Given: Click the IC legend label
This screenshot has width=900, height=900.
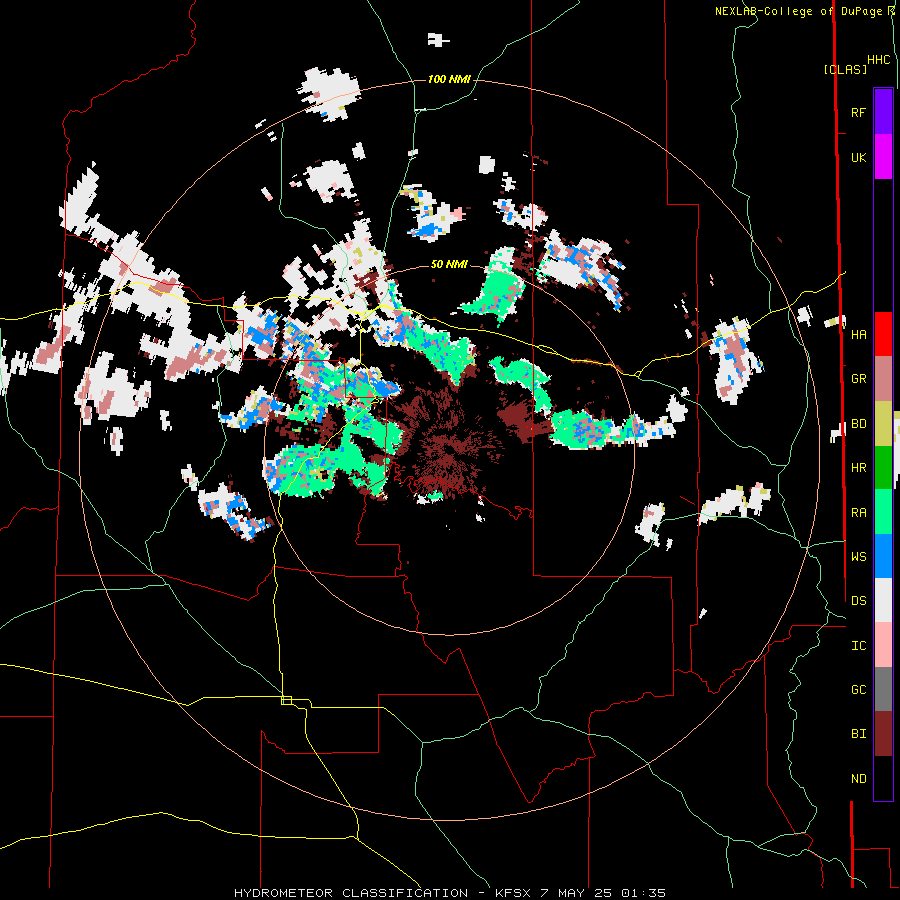Looking at the screenshot, I should pyautogui.click(x=858, y=646).
